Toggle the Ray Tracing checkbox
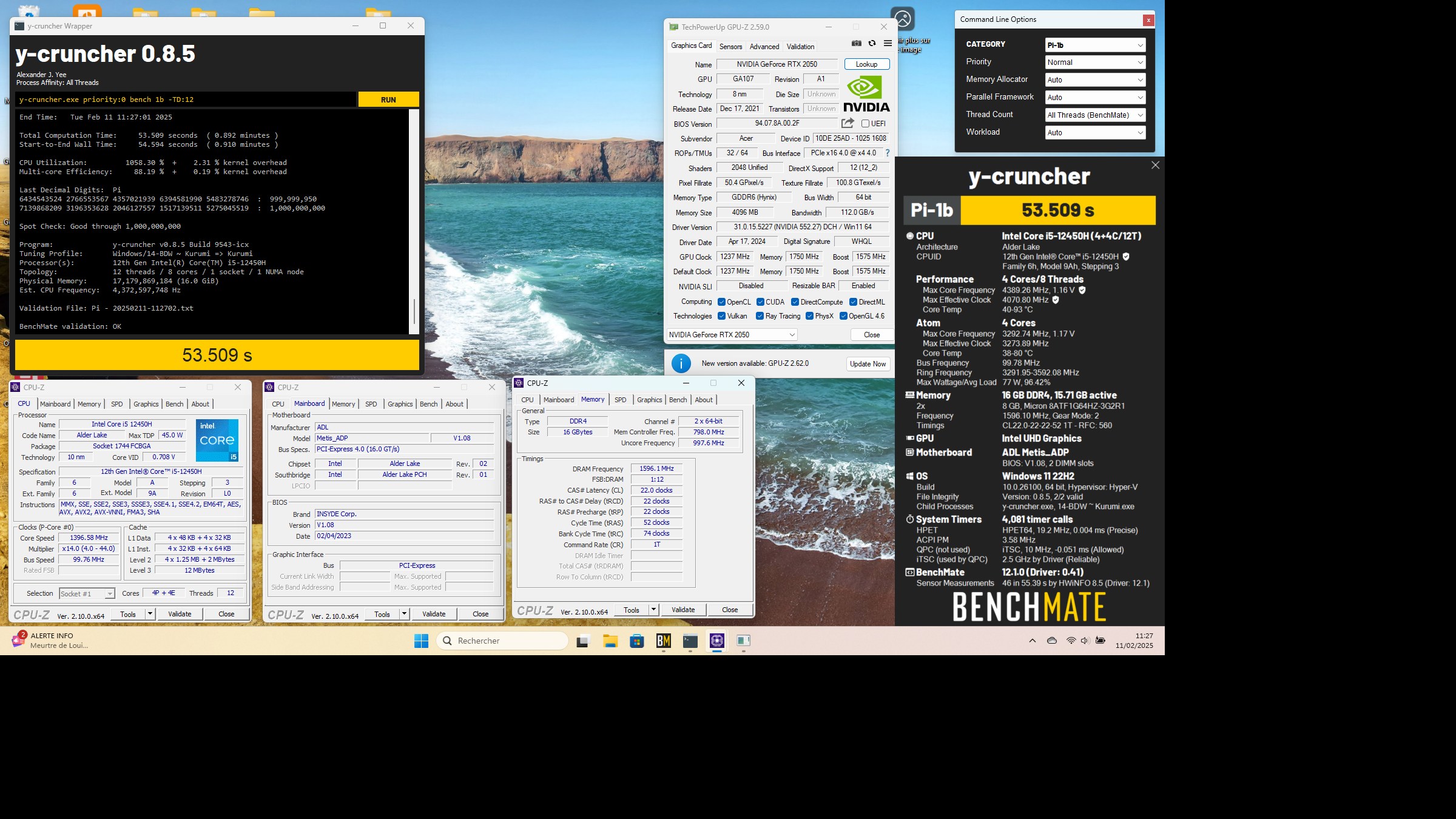The image size is (1456, 819). pos(760,316)
